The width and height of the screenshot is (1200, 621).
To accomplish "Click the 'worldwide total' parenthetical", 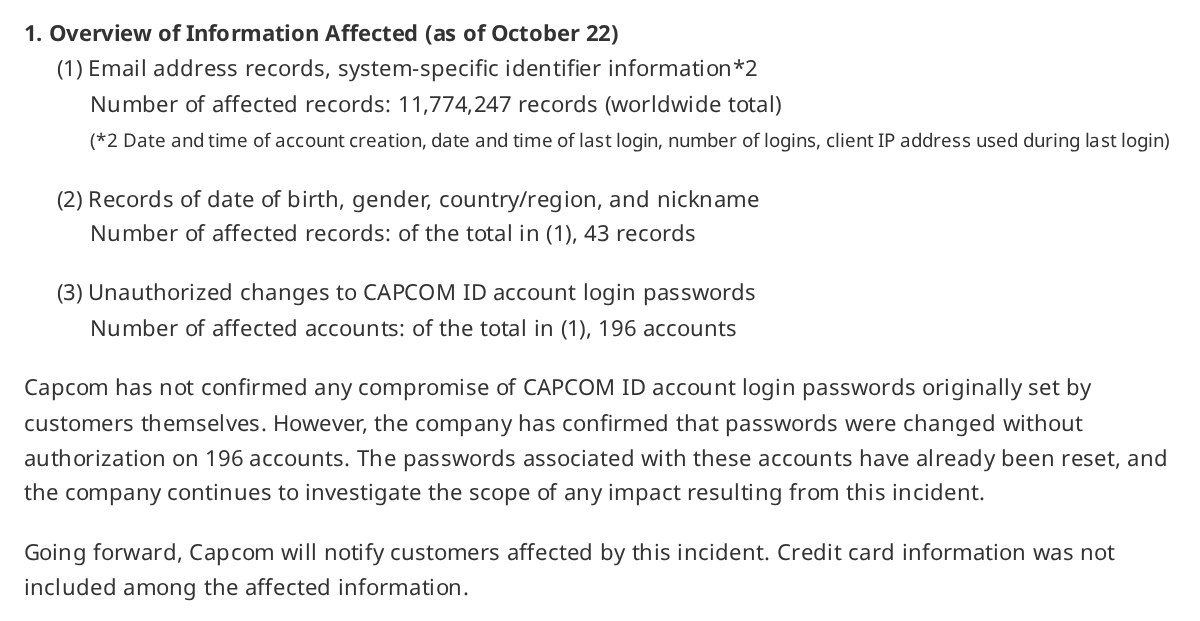I will [694, 104].
